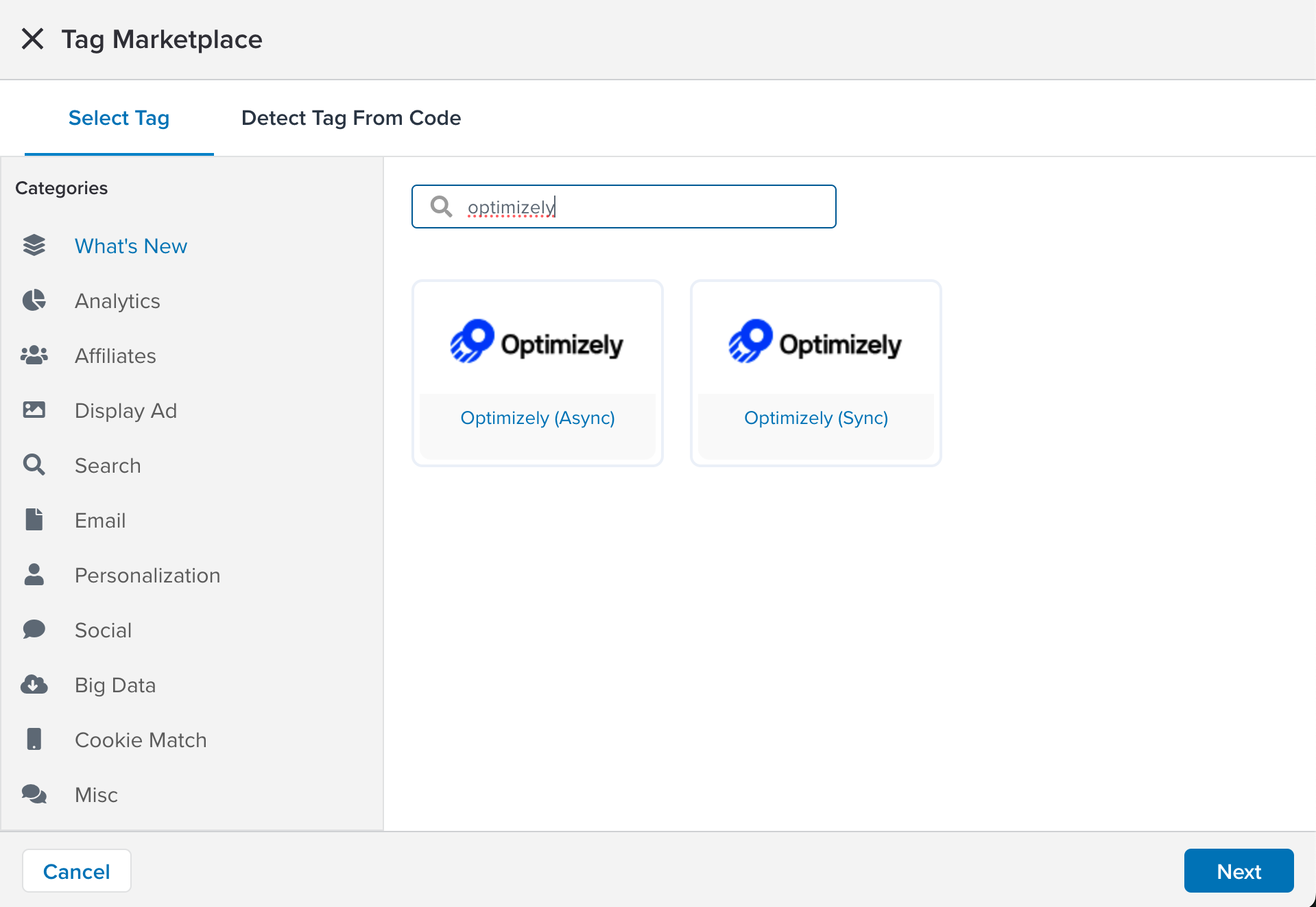Select Optimizely (Sync) tag logo
This screenshot has width=1316, height=907.
(815, 342)
